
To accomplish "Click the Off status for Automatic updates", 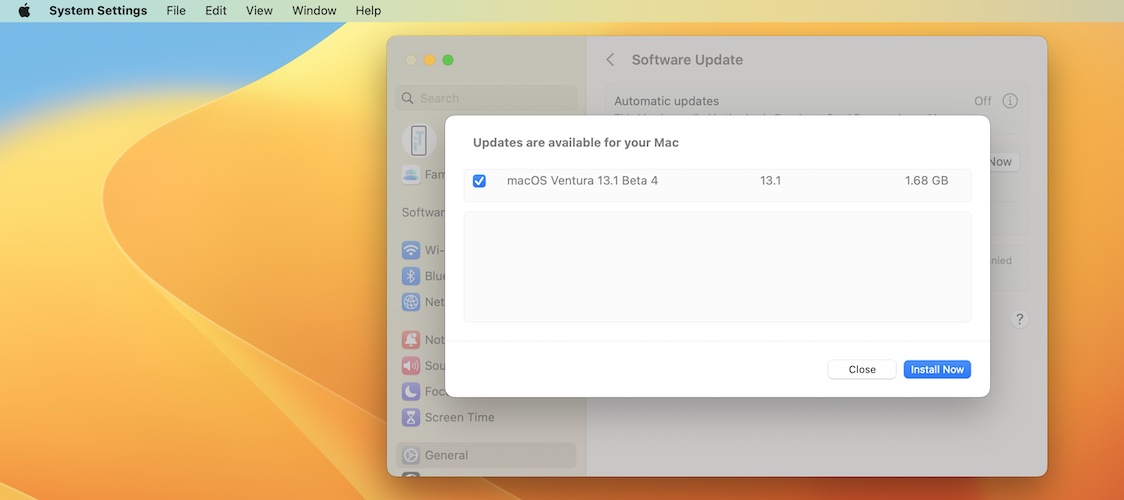I will [x=983, y=101].
